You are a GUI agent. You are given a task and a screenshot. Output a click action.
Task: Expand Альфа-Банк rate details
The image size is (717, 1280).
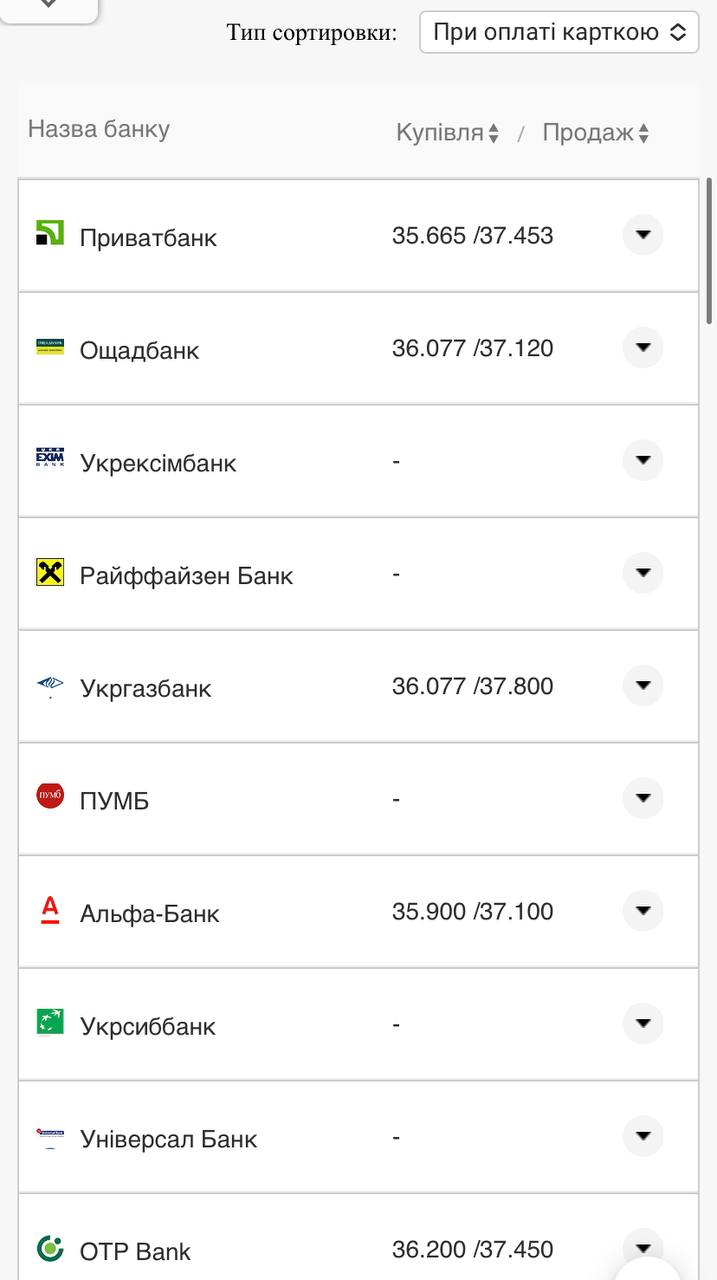point(643,910)
